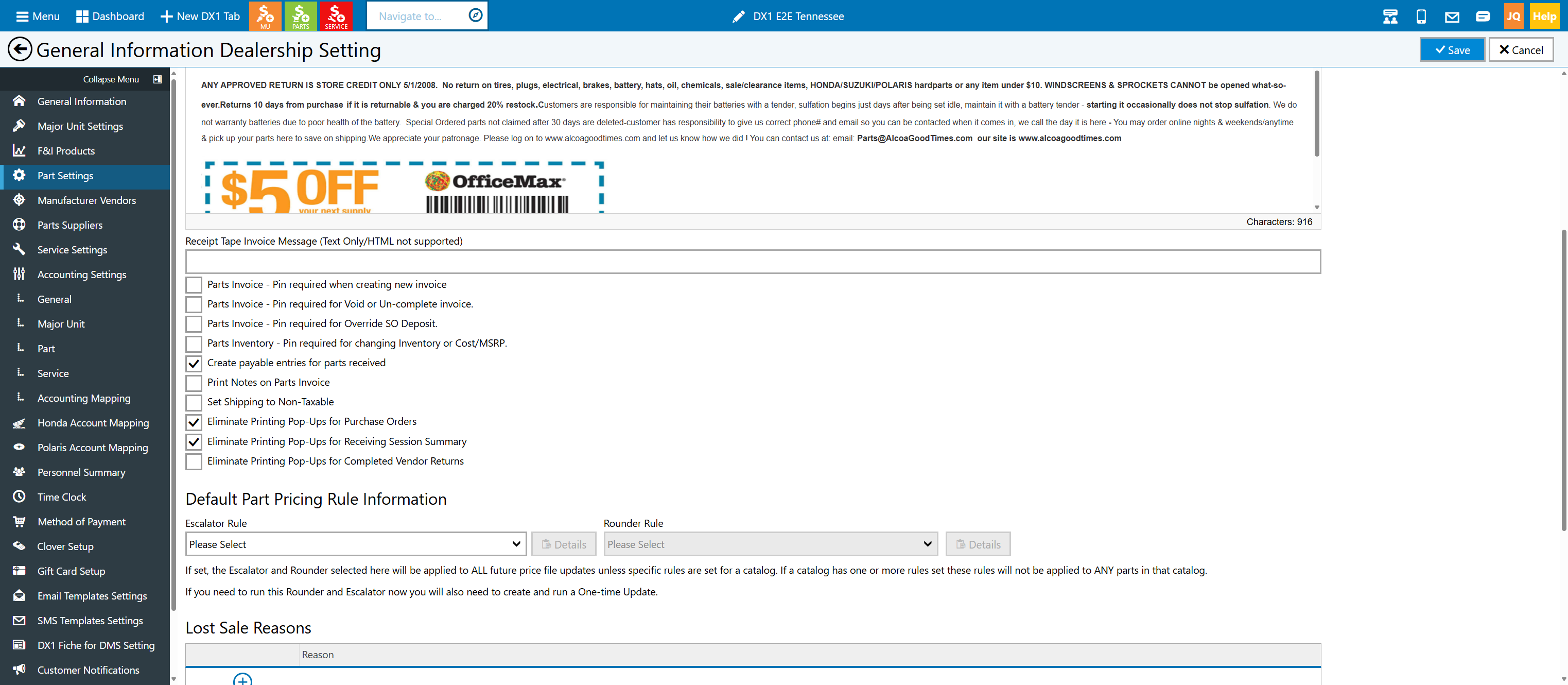Toggle the Collapse Menu icon
This screenshot has width=1568, height=685.
(158, 79)
